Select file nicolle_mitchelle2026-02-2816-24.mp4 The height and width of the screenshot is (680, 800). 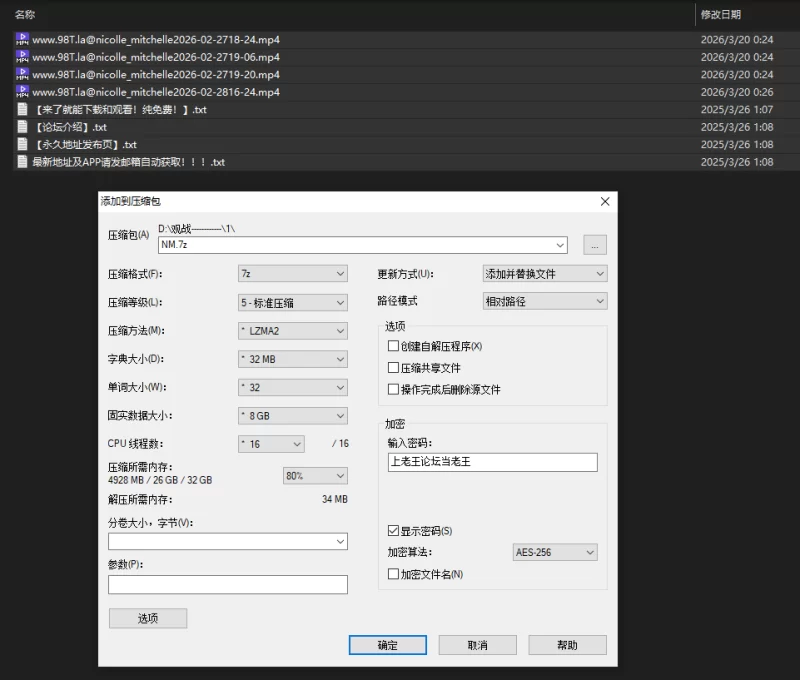(156, 92)
